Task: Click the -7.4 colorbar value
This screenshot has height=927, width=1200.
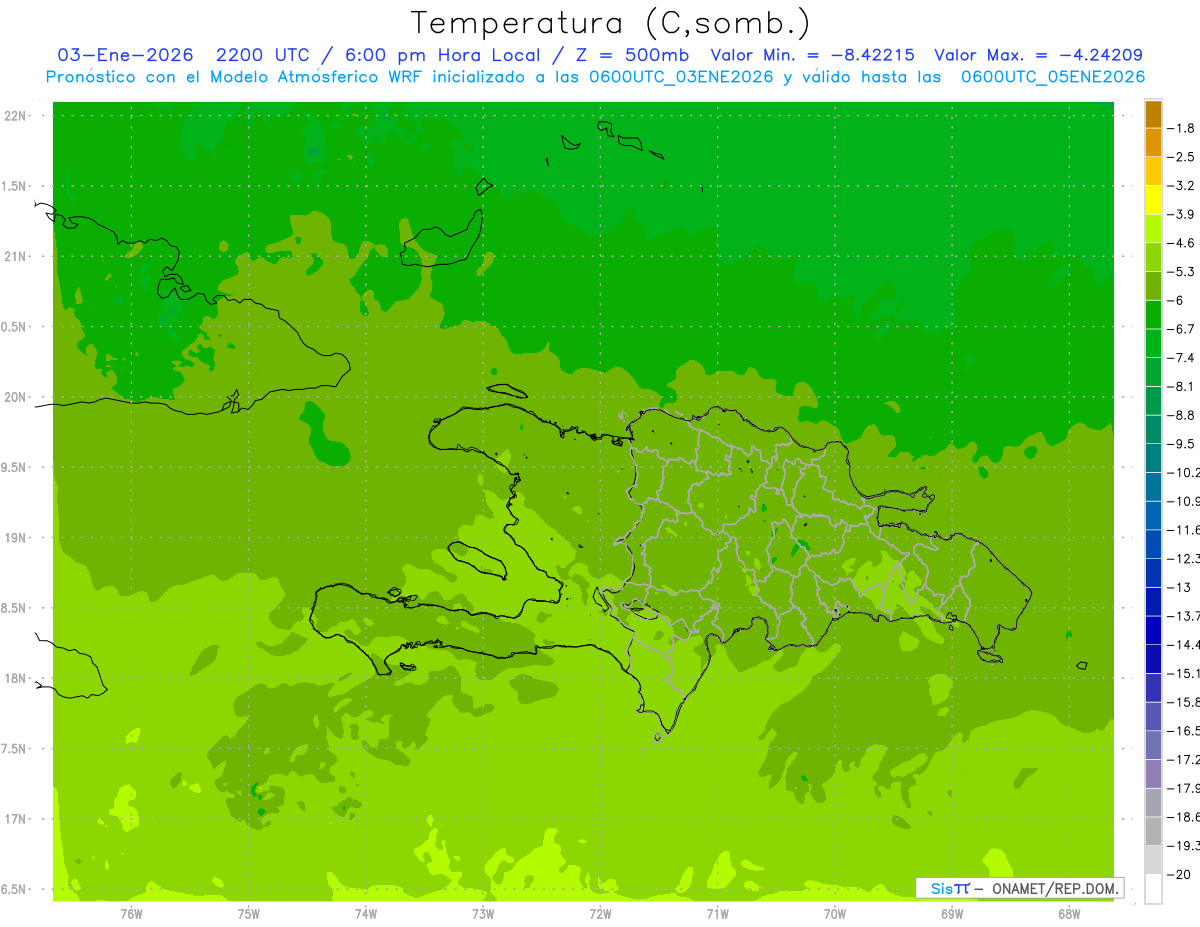Action: [x=1181, y=357]
